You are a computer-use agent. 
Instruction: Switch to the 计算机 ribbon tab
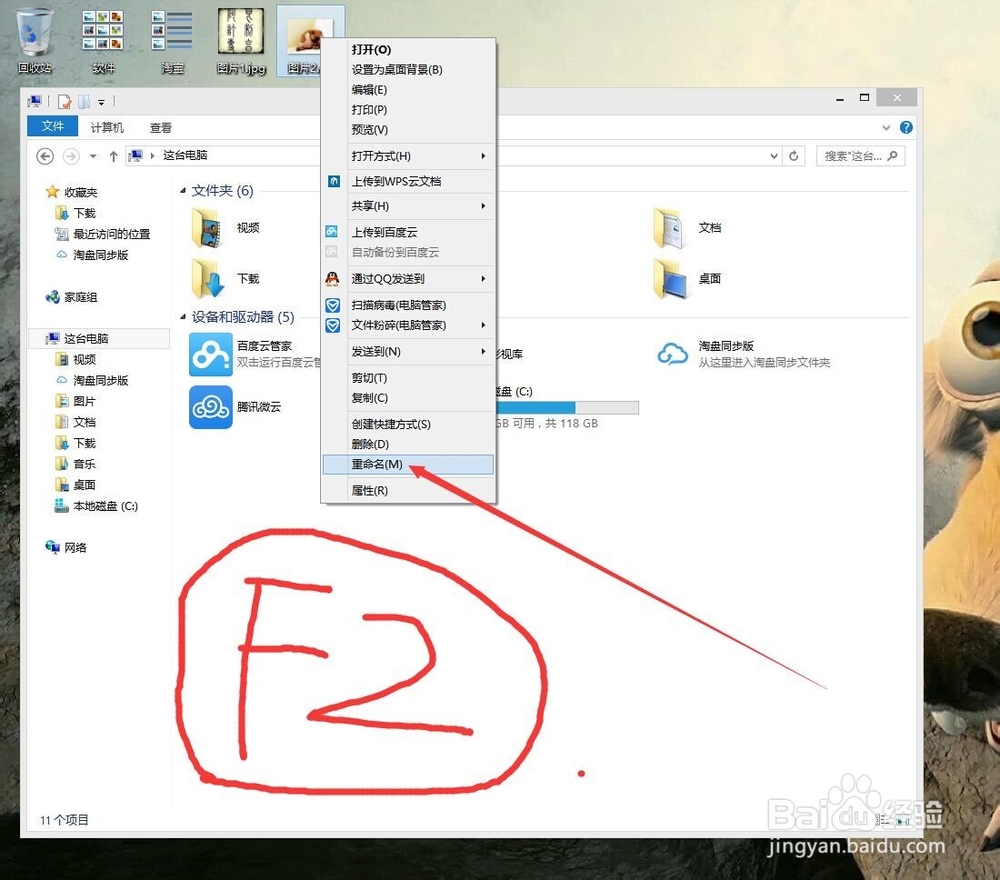pyautogui.click(x=107, y=128)
